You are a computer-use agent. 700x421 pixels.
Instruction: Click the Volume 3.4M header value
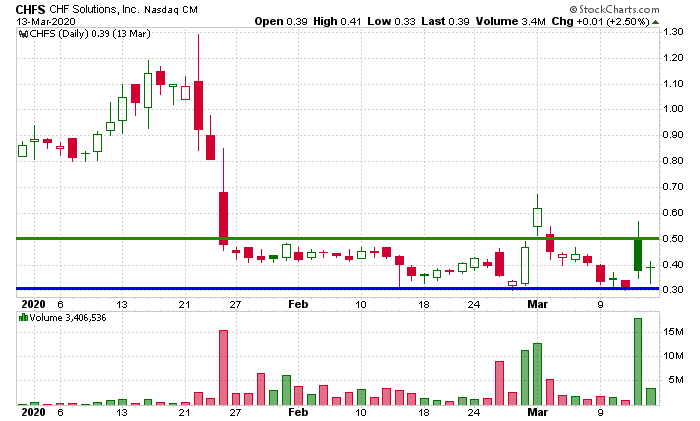(510, 21)
